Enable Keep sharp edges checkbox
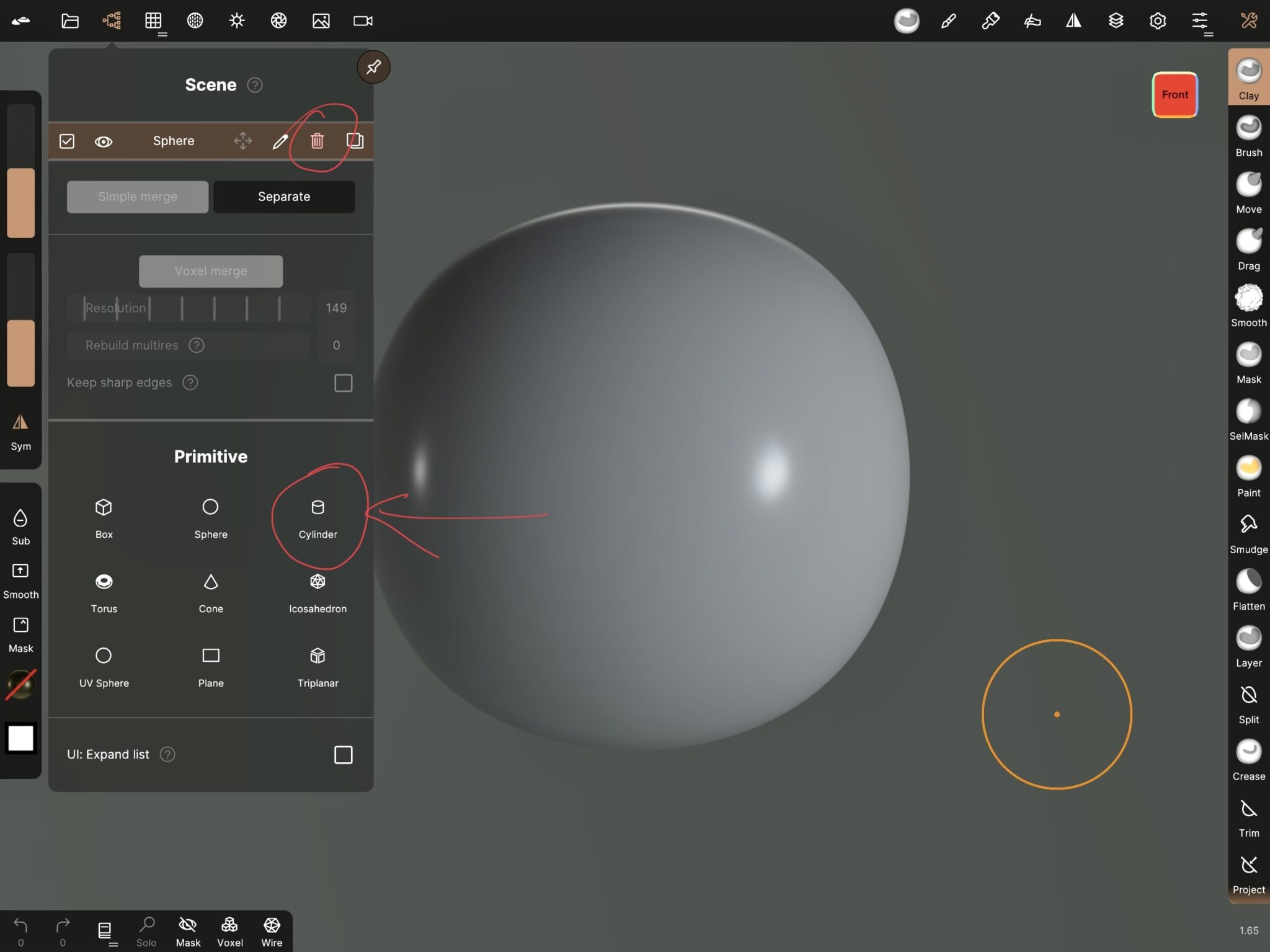 [343, 382]
